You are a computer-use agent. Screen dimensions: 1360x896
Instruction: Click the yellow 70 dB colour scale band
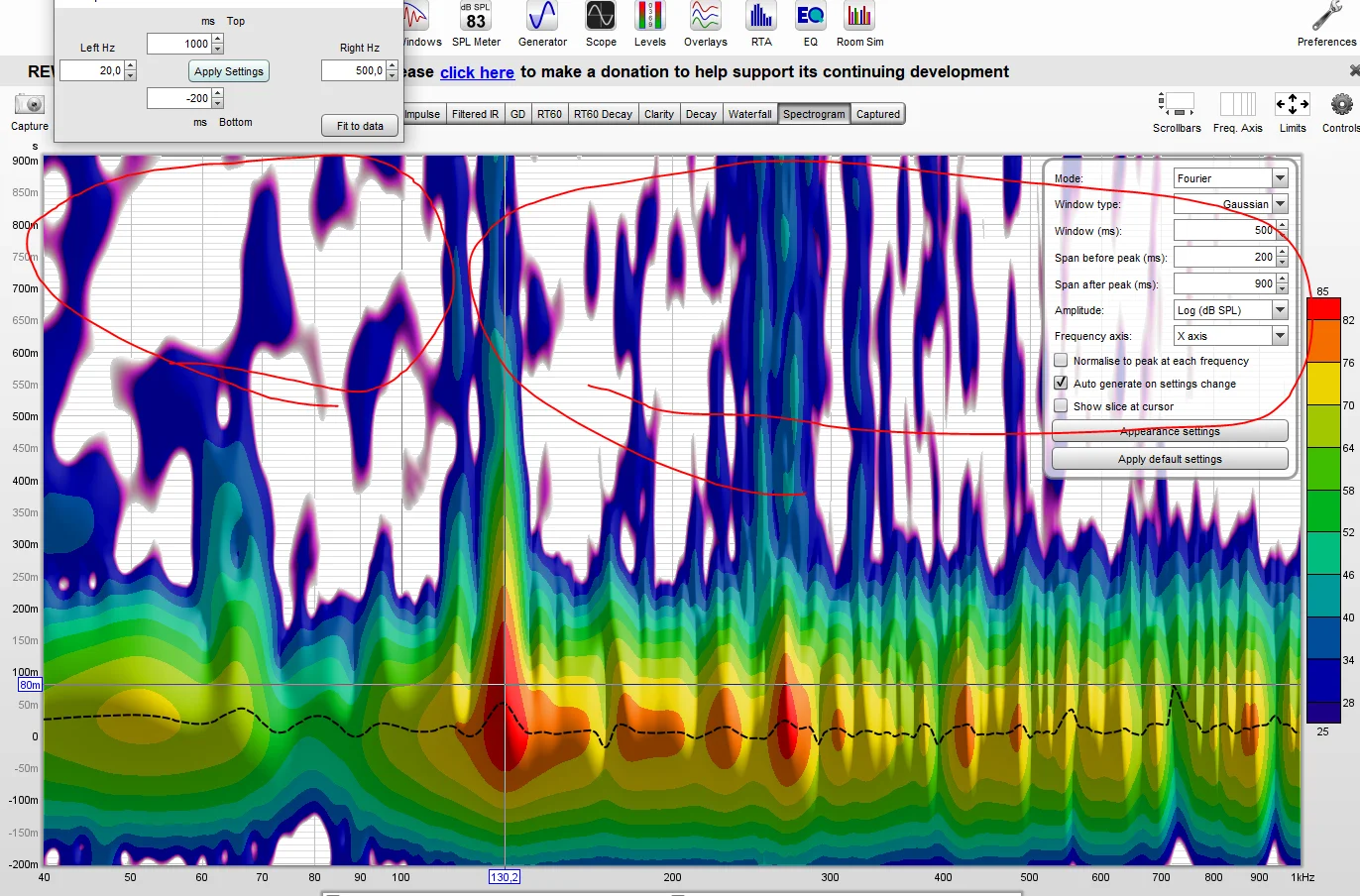click(x=1323, y=384)
